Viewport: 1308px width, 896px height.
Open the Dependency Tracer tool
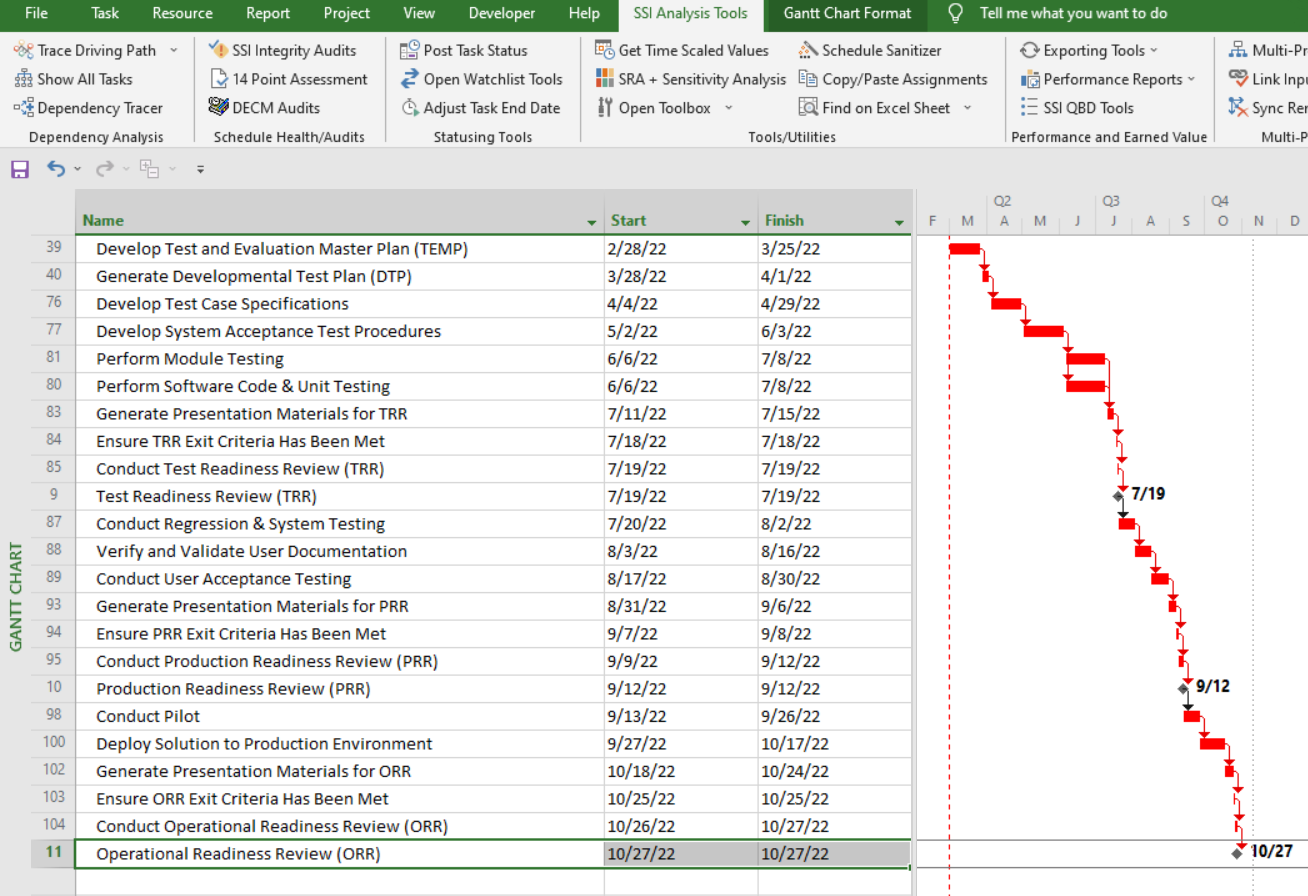(x=88, y=108)
